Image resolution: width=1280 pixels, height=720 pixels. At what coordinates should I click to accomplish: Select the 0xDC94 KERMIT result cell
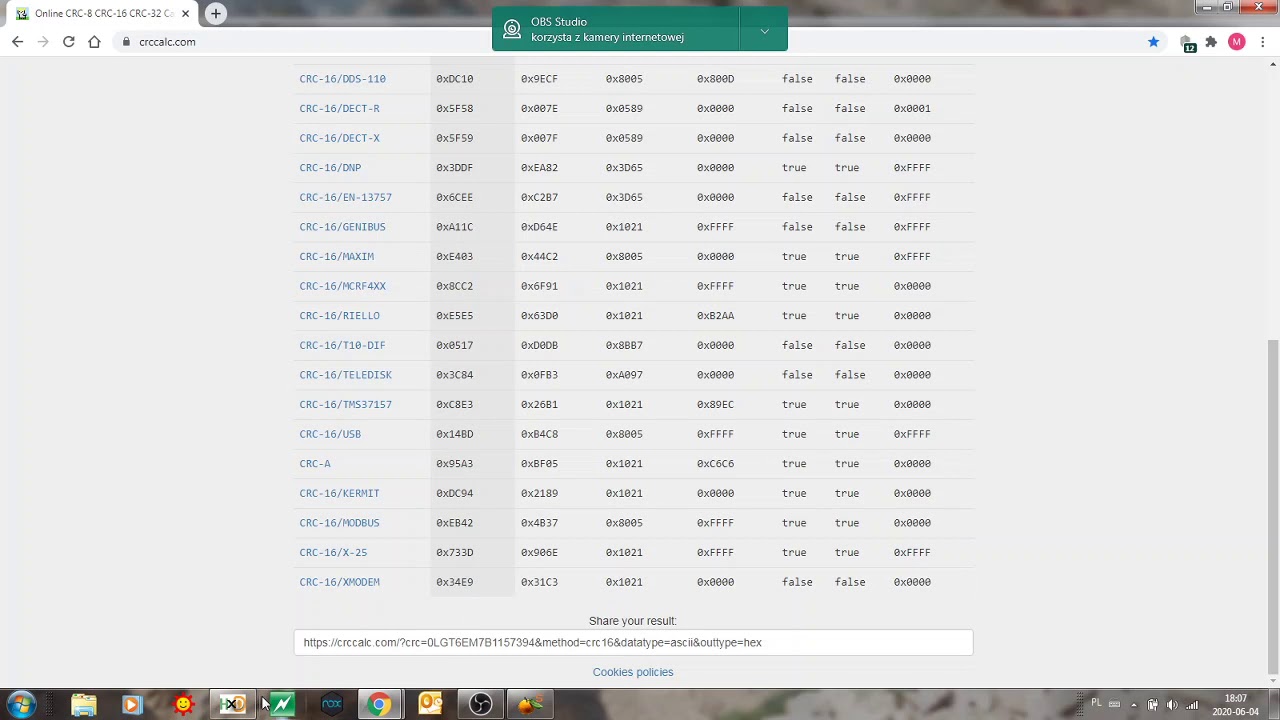[x=455, y=493]
